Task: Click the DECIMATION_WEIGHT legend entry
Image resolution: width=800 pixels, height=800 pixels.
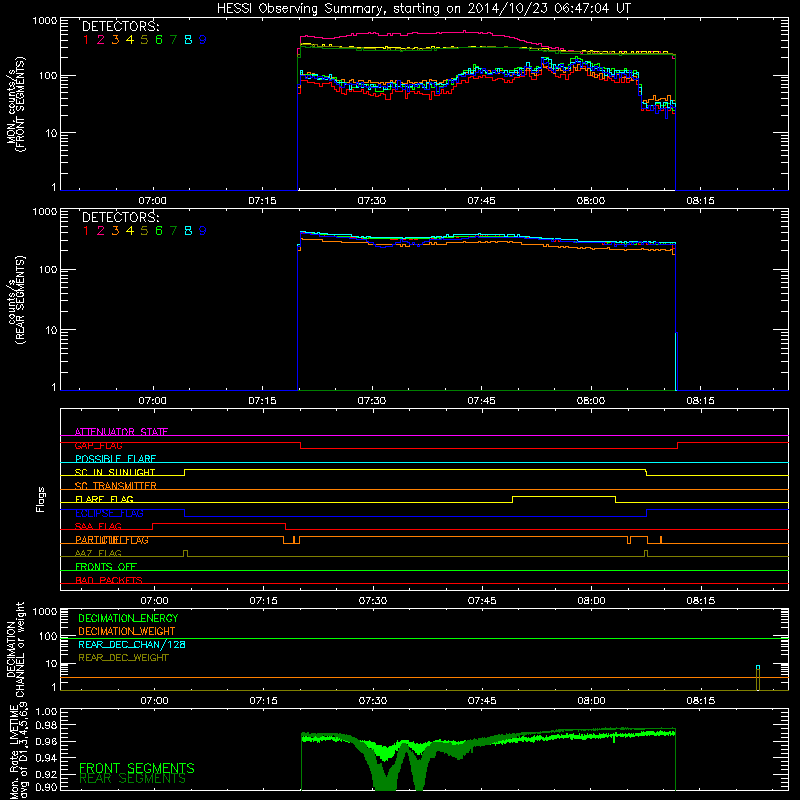Action: click(x=127, y=631)
